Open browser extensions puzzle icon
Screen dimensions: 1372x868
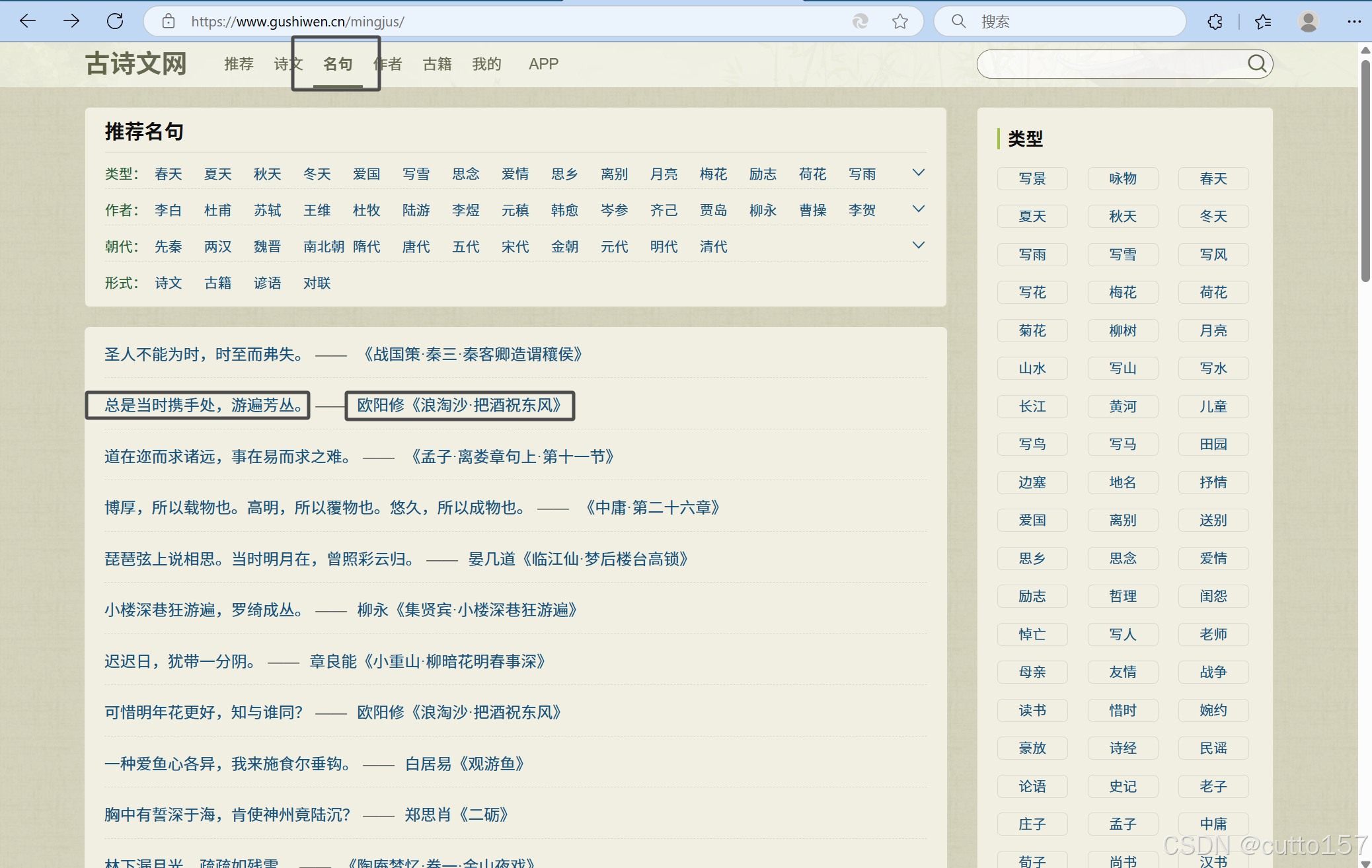1215,21
